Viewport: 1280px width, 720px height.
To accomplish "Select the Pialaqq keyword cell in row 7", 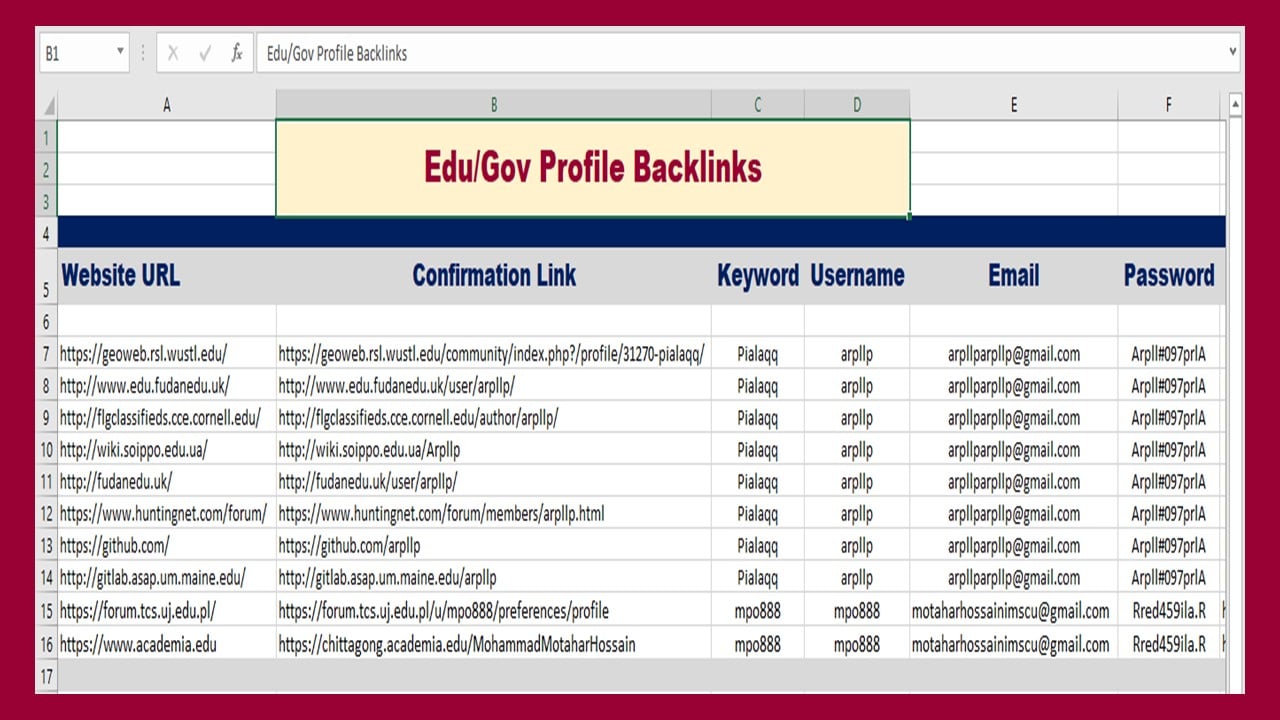I will (757, 355).
